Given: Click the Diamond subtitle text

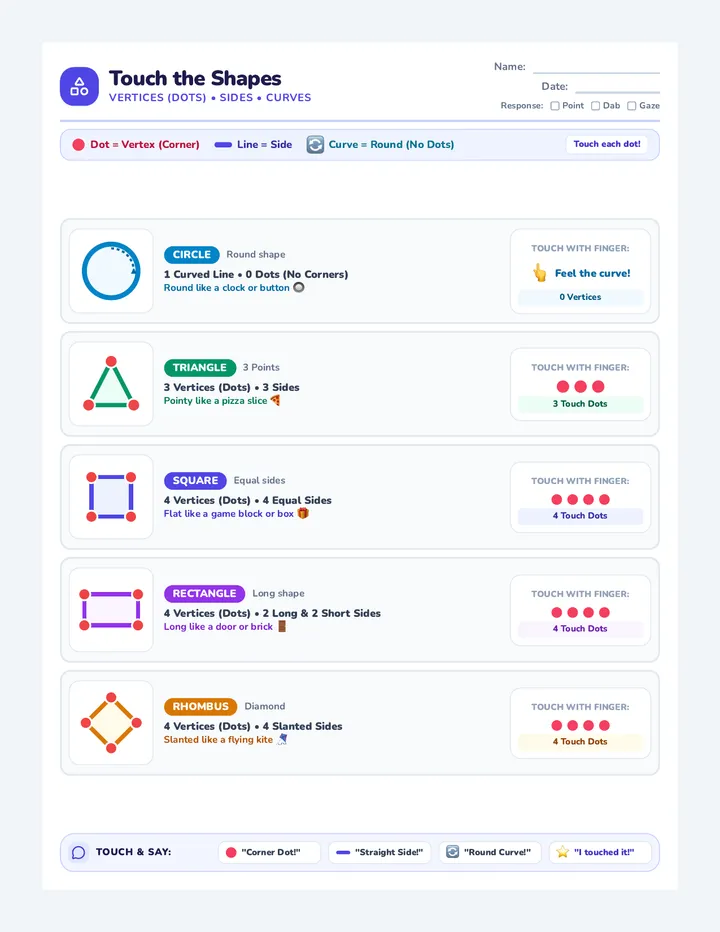Looking at the screenshot, I should click(265, 706).
